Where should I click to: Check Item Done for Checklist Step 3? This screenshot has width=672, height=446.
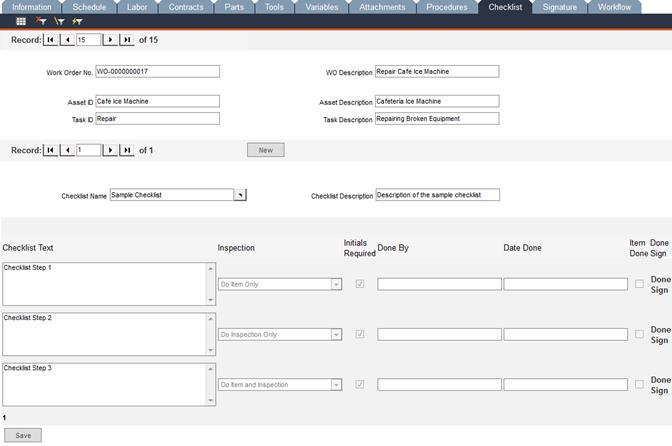click(639, 384)
